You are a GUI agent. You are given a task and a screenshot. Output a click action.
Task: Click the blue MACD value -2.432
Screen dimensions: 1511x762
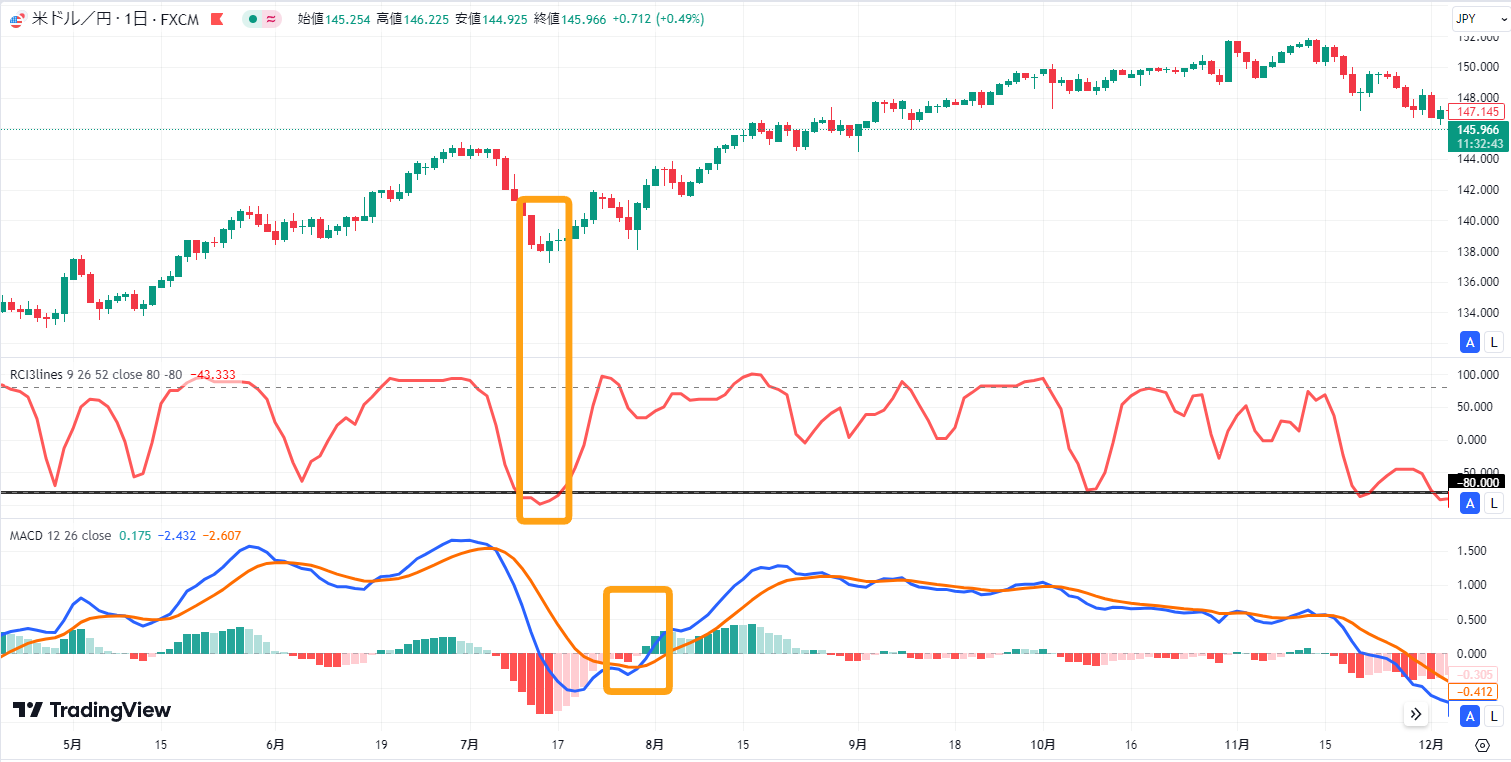176,536
